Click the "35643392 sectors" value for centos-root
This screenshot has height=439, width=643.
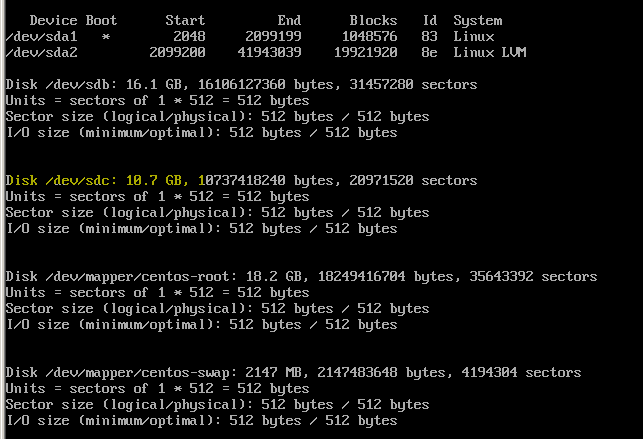533,276
